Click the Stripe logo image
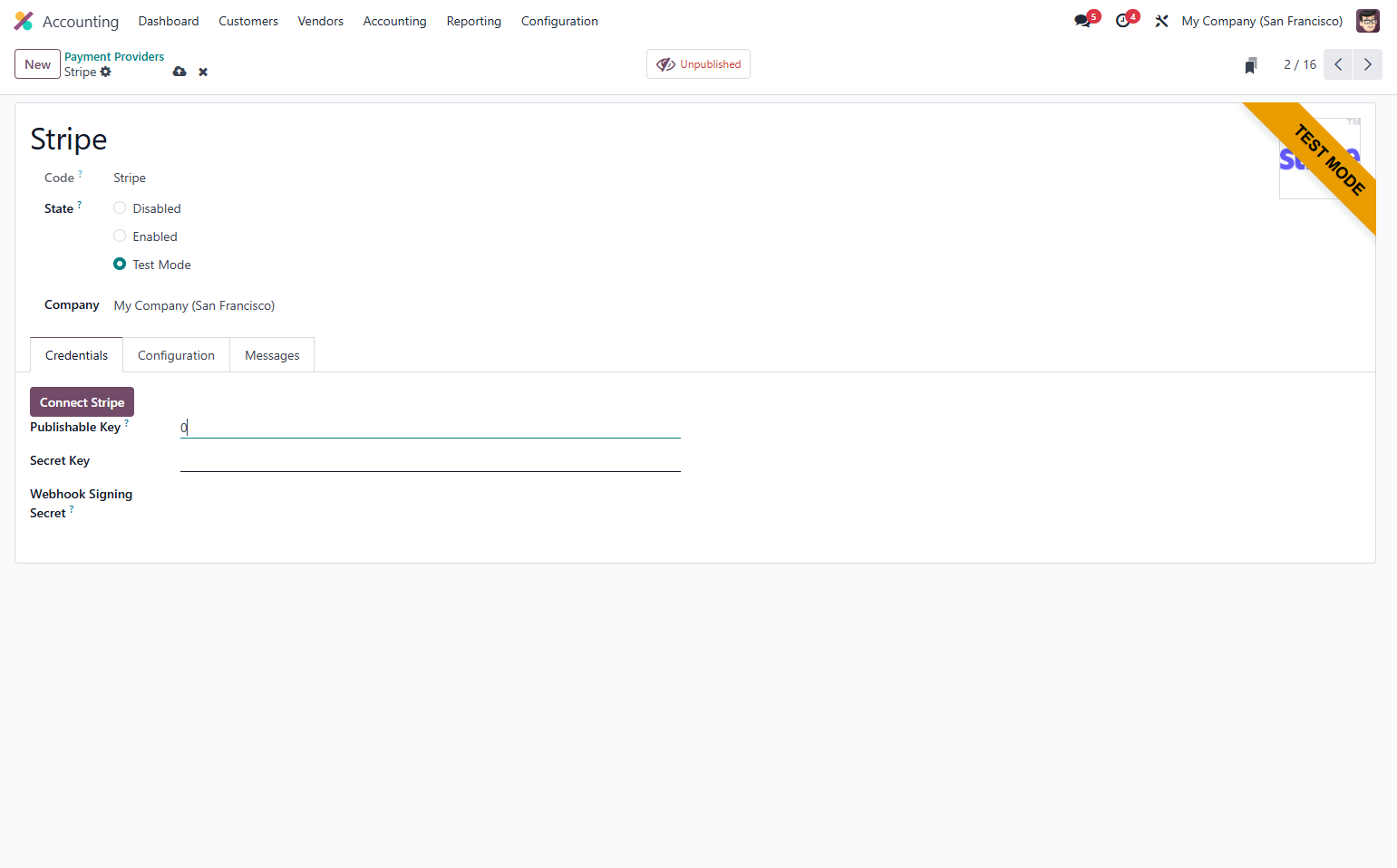 [x=1320, y=159]
